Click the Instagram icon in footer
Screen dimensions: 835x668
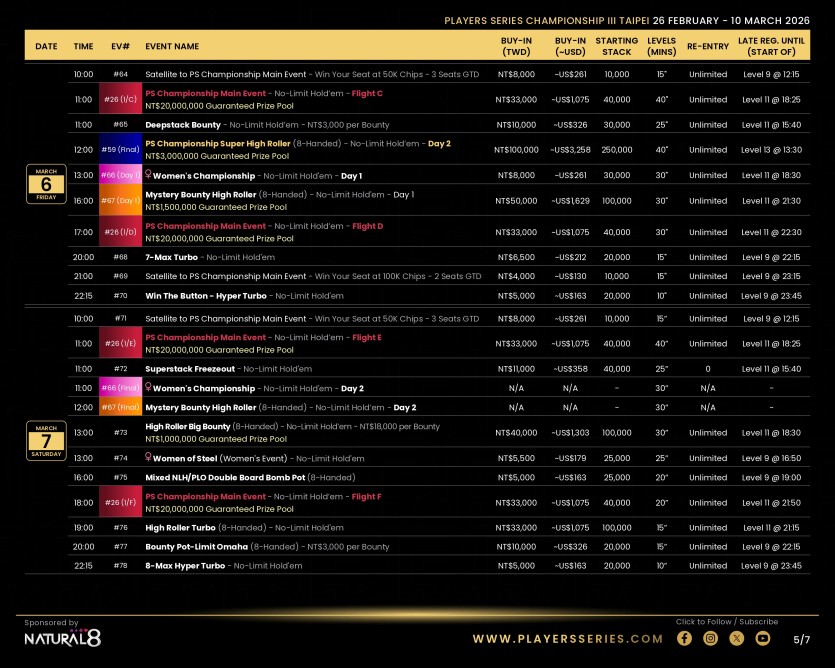(x=711, y=638)
